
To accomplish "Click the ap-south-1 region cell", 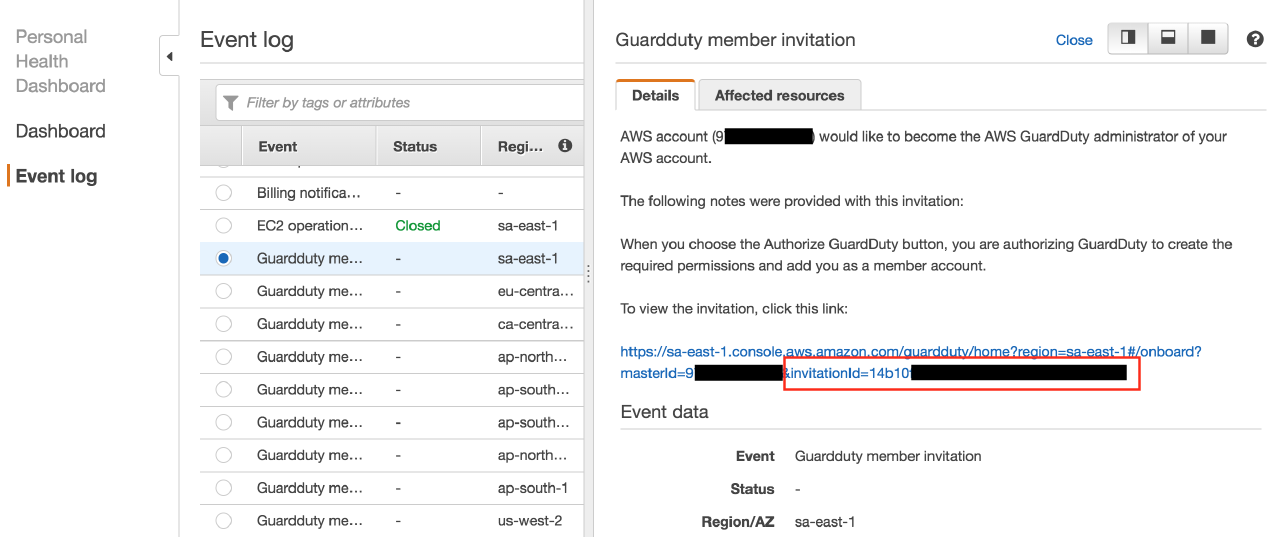I will 533,488.
